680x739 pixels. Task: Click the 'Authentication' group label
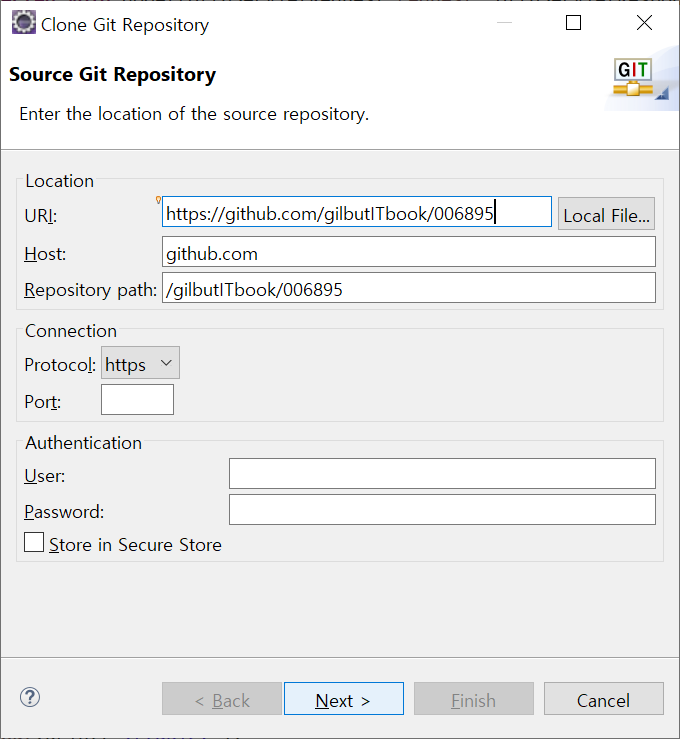pyautogui.click(x=83, y=443)
